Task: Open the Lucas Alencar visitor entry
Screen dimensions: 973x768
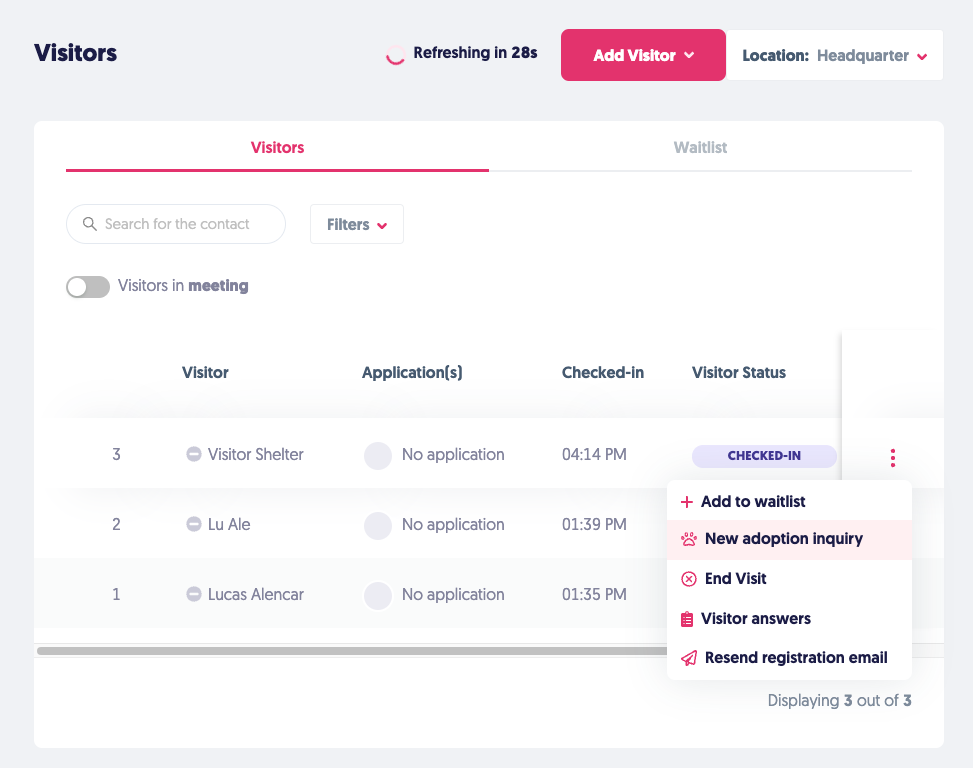Action: [x=255, y=594]
